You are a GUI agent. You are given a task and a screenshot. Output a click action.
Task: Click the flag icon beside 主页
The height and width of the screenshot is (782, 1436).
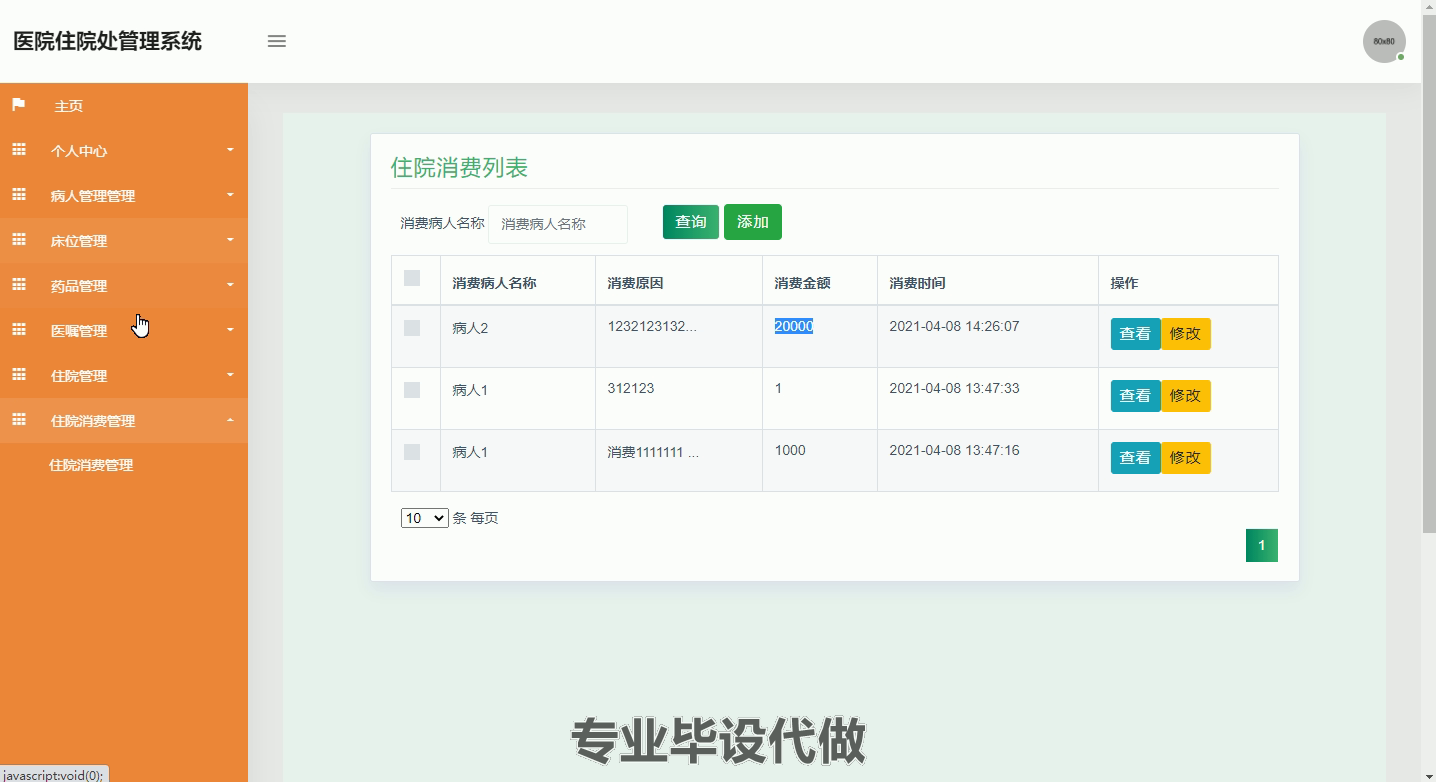pos(18,105)
